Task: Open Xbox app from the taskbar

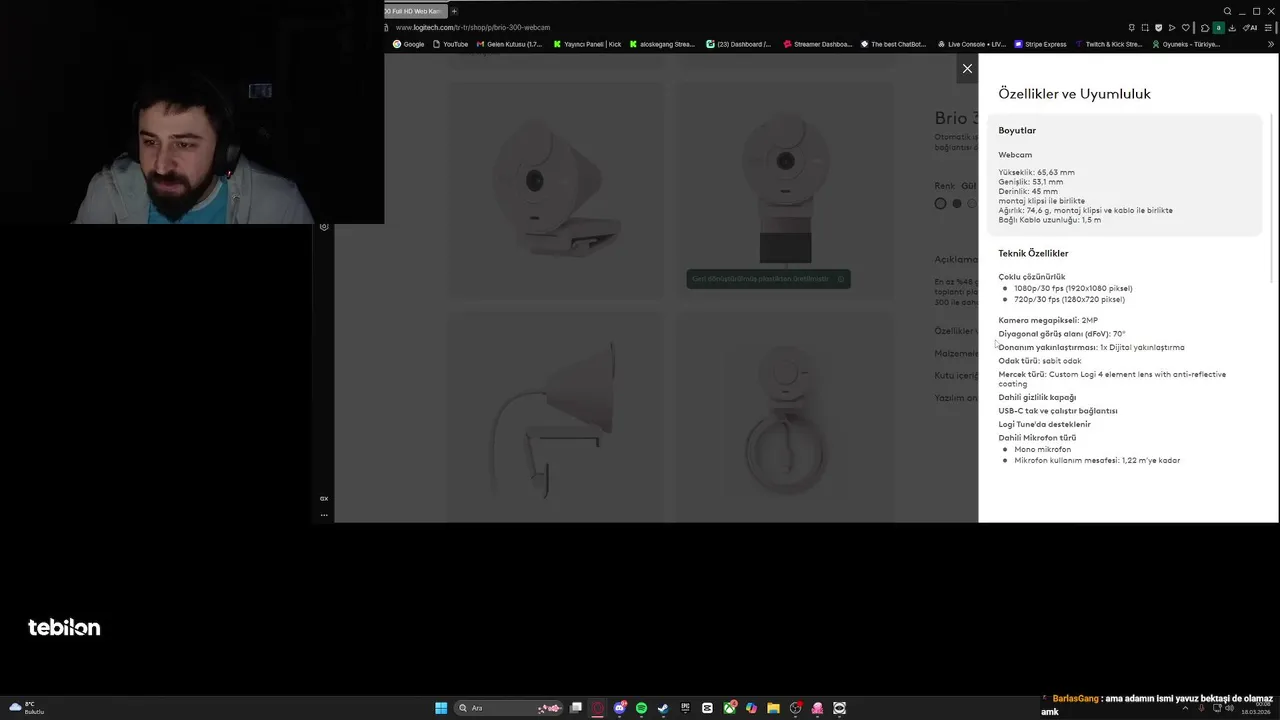Action: (x=730, y=708)
